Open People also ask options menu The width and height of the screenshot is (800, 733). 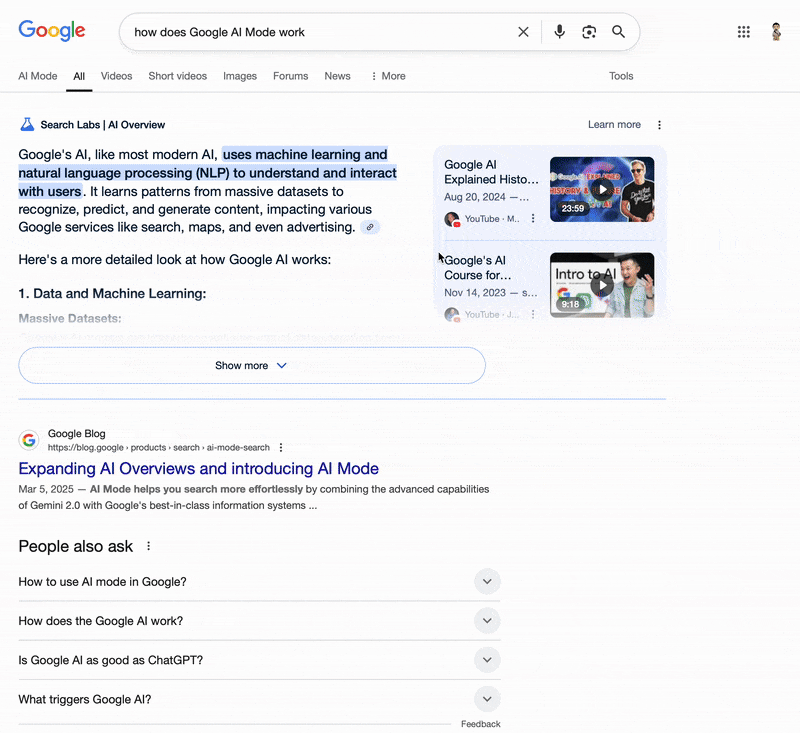148,546
